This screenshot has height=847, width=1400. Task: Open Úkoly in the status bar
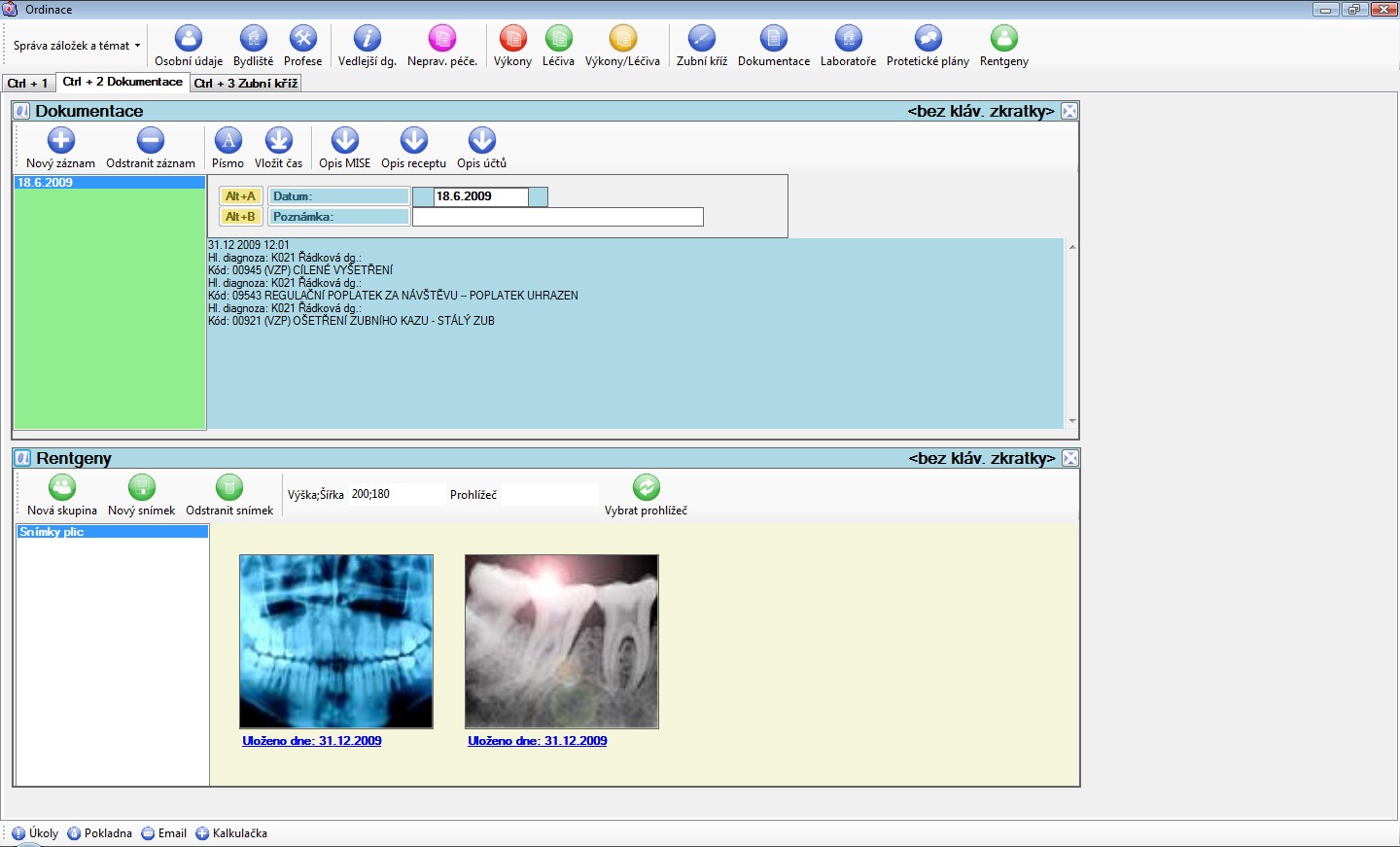(x=35, y=833)
